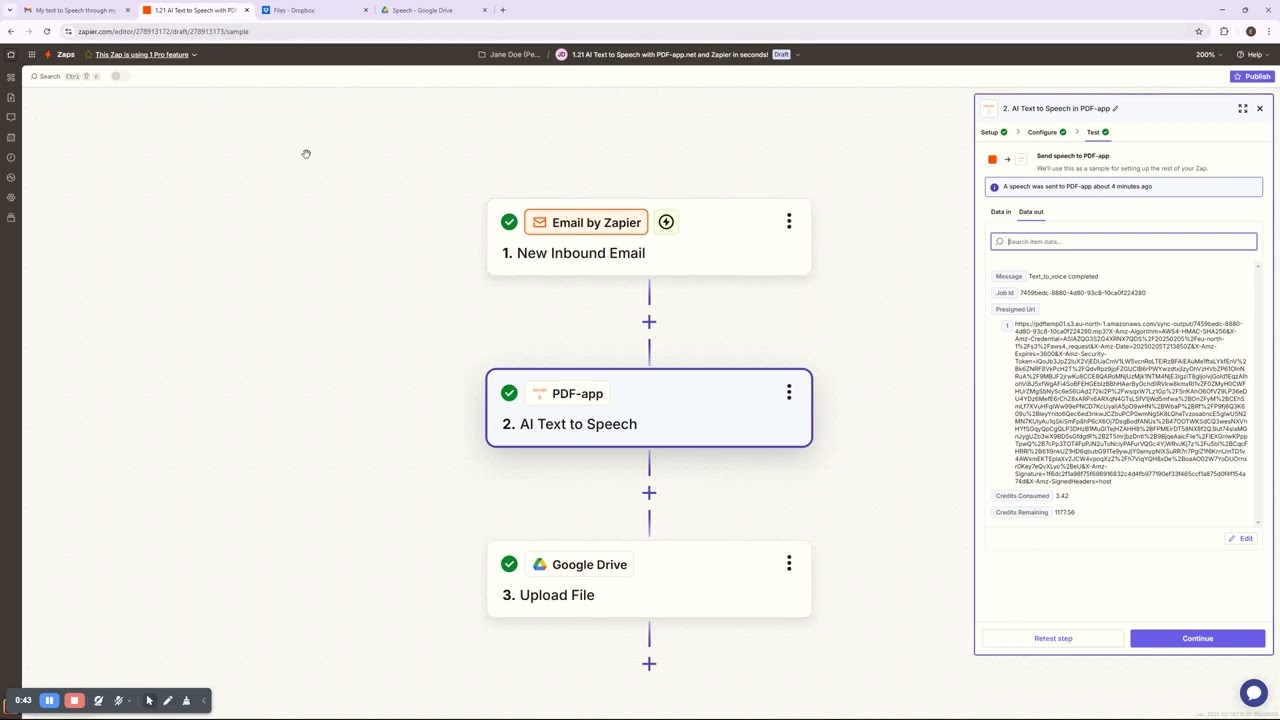1280x720 pixels.
Task: Select the Email by Zapier app badge
Action: coord(586,222)
